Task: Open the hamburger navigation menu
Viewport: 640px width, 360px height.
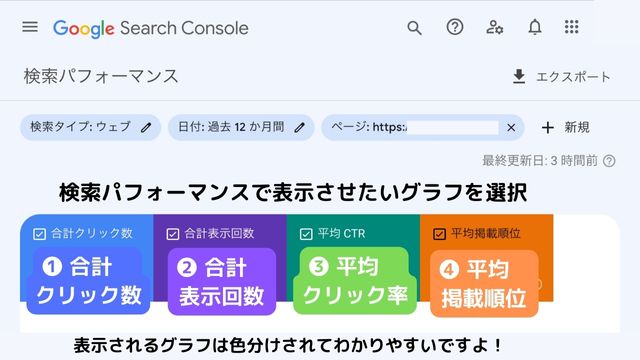Action: click(x=30, y=27)
